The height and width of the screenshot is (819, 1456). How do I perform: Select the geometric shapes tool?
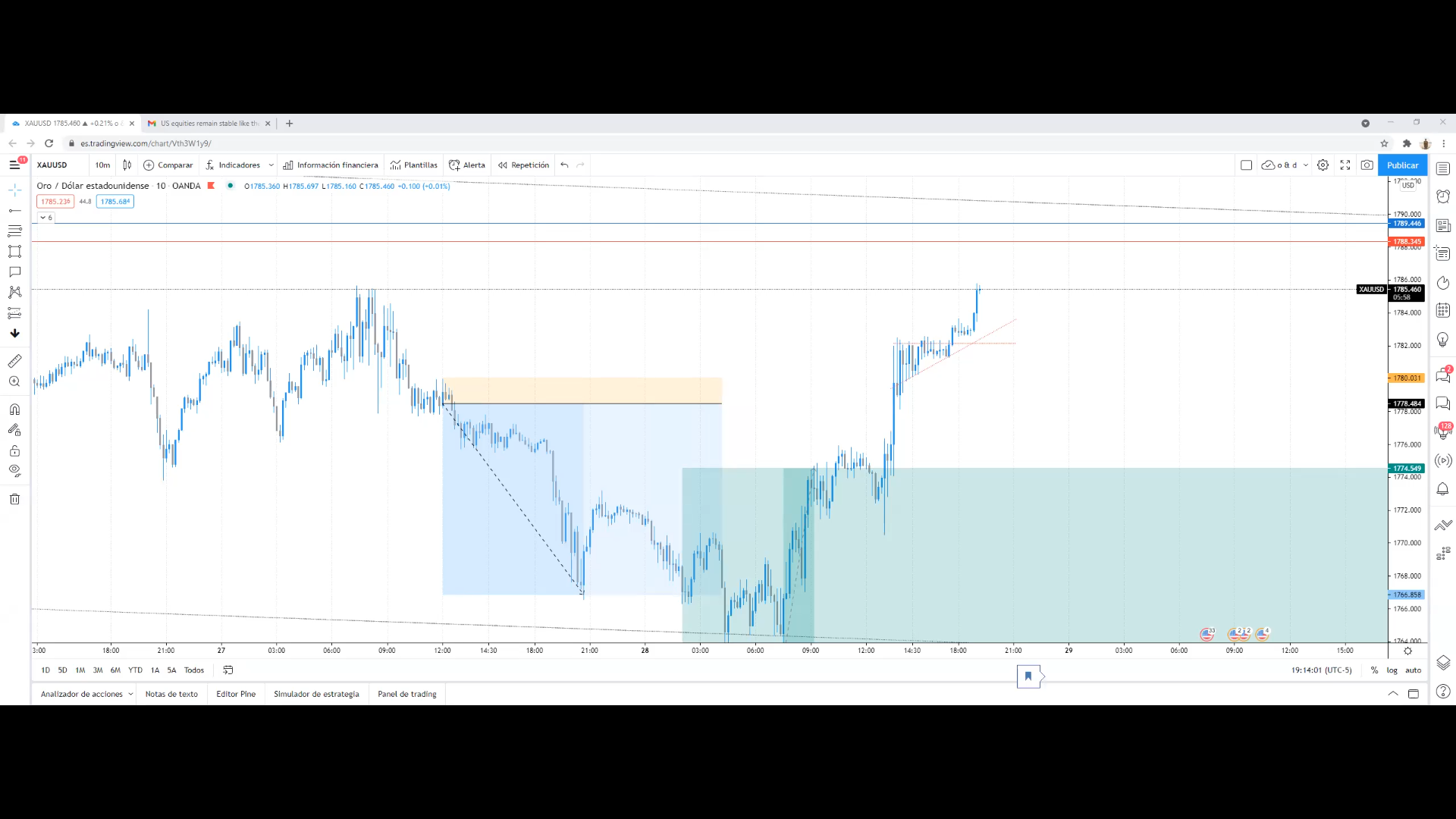(14, 251)
